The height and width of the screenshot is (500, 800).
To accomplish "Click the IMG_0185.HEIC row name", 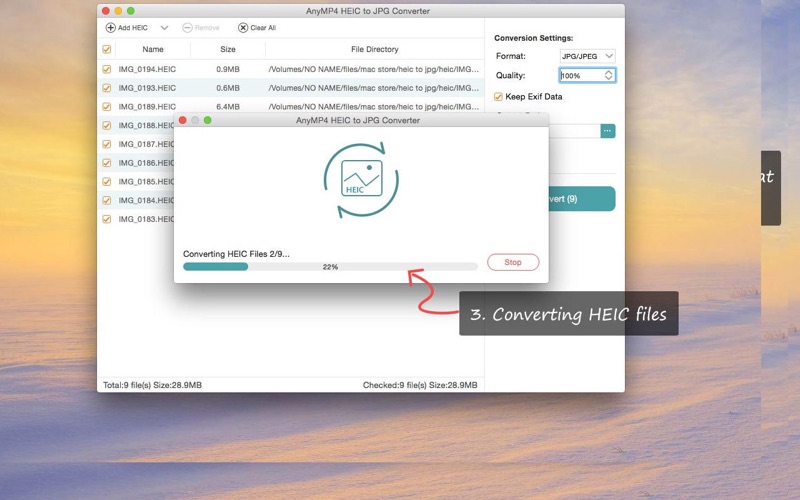I will 146,181.
